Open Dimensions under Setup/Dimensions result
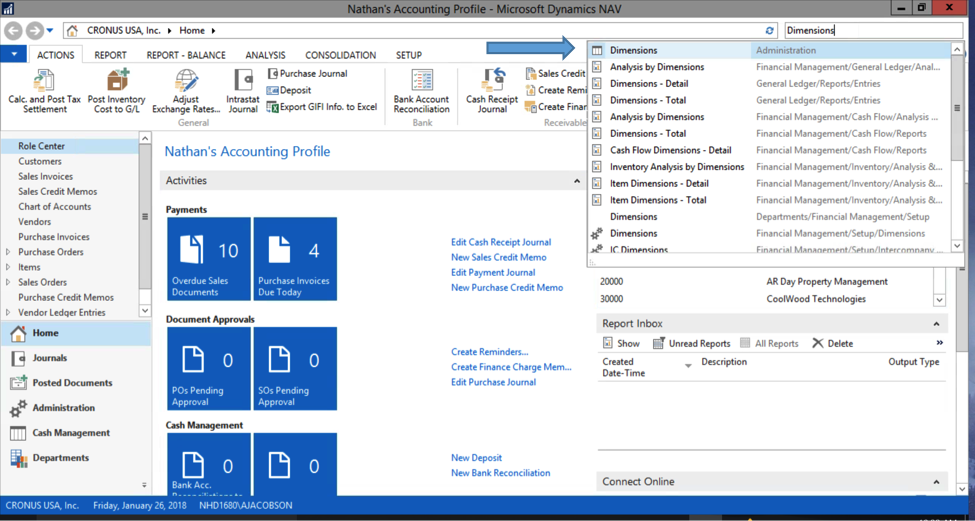This screenshot has width=975, height=521. [x=769, y=234]
